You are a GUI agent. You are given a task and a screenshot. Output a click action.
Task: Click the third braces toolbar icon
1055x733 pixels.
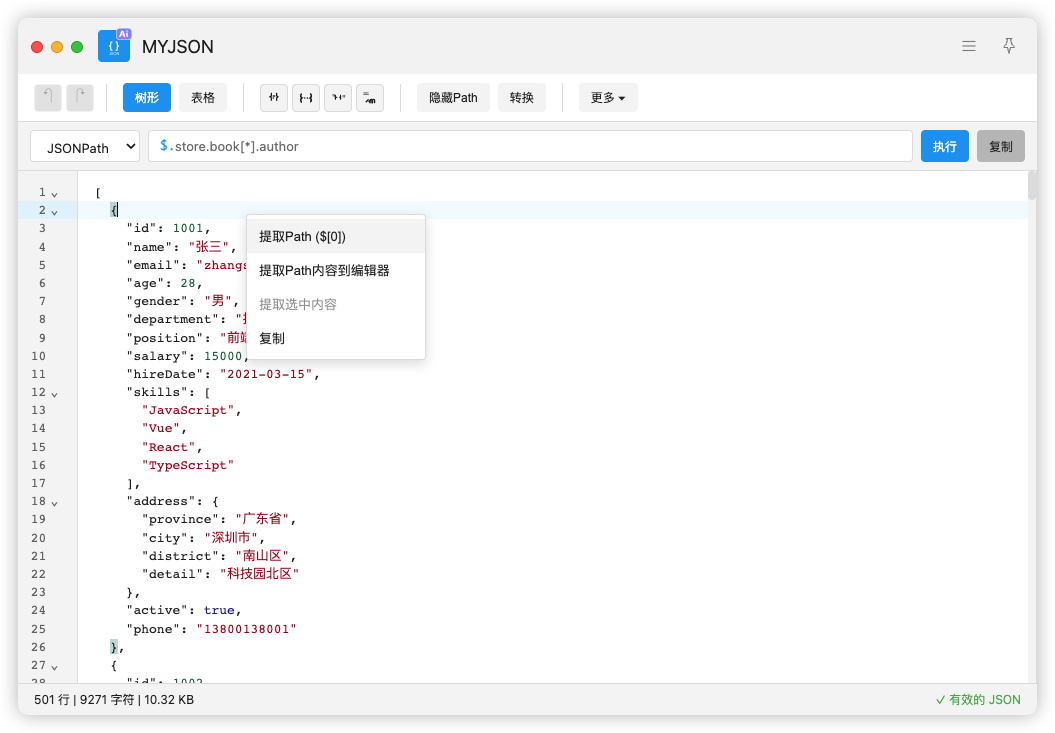338,97
